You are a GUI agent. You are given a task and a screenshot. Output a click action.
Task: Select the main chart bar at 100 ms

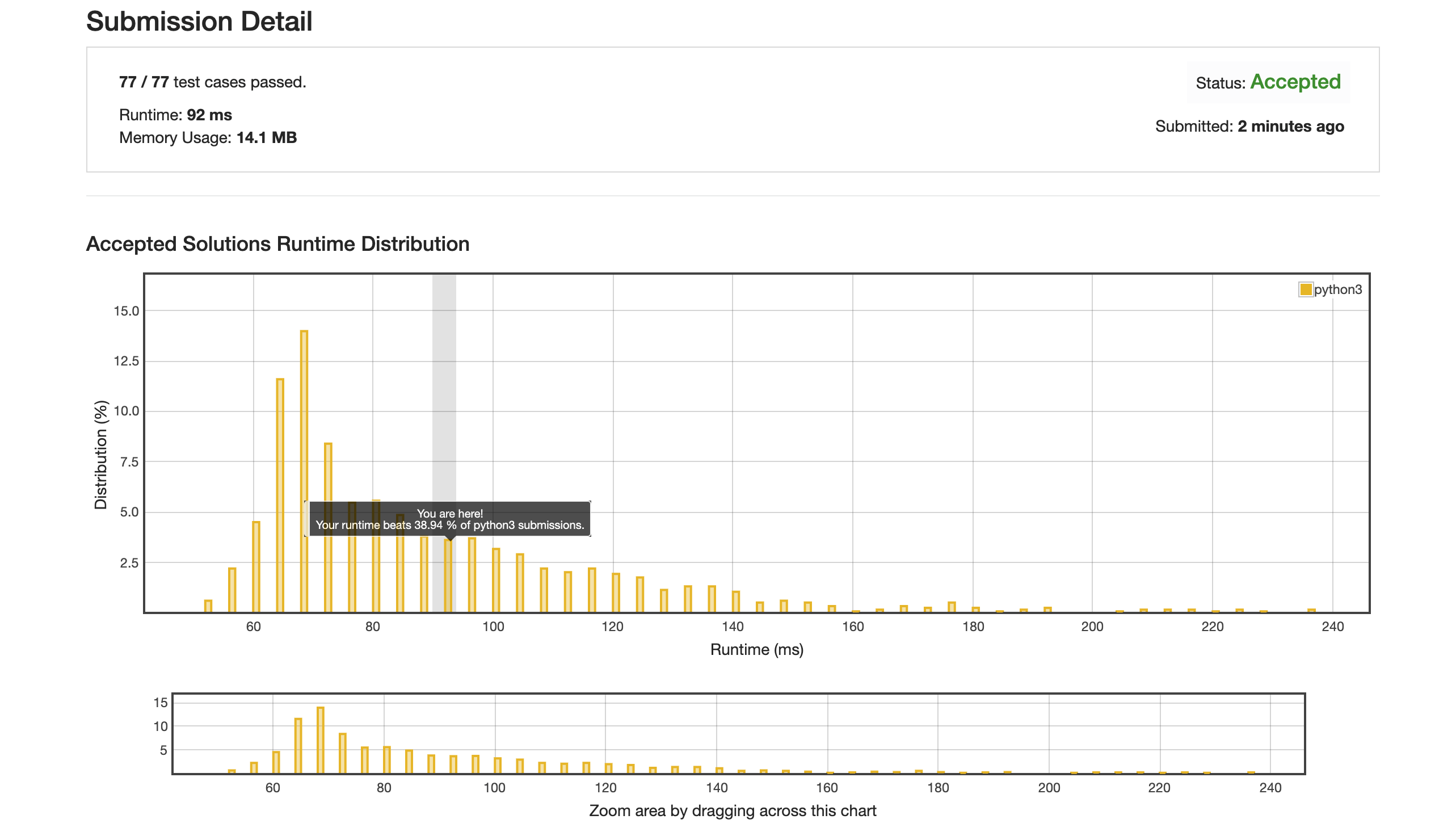(496, 580)
